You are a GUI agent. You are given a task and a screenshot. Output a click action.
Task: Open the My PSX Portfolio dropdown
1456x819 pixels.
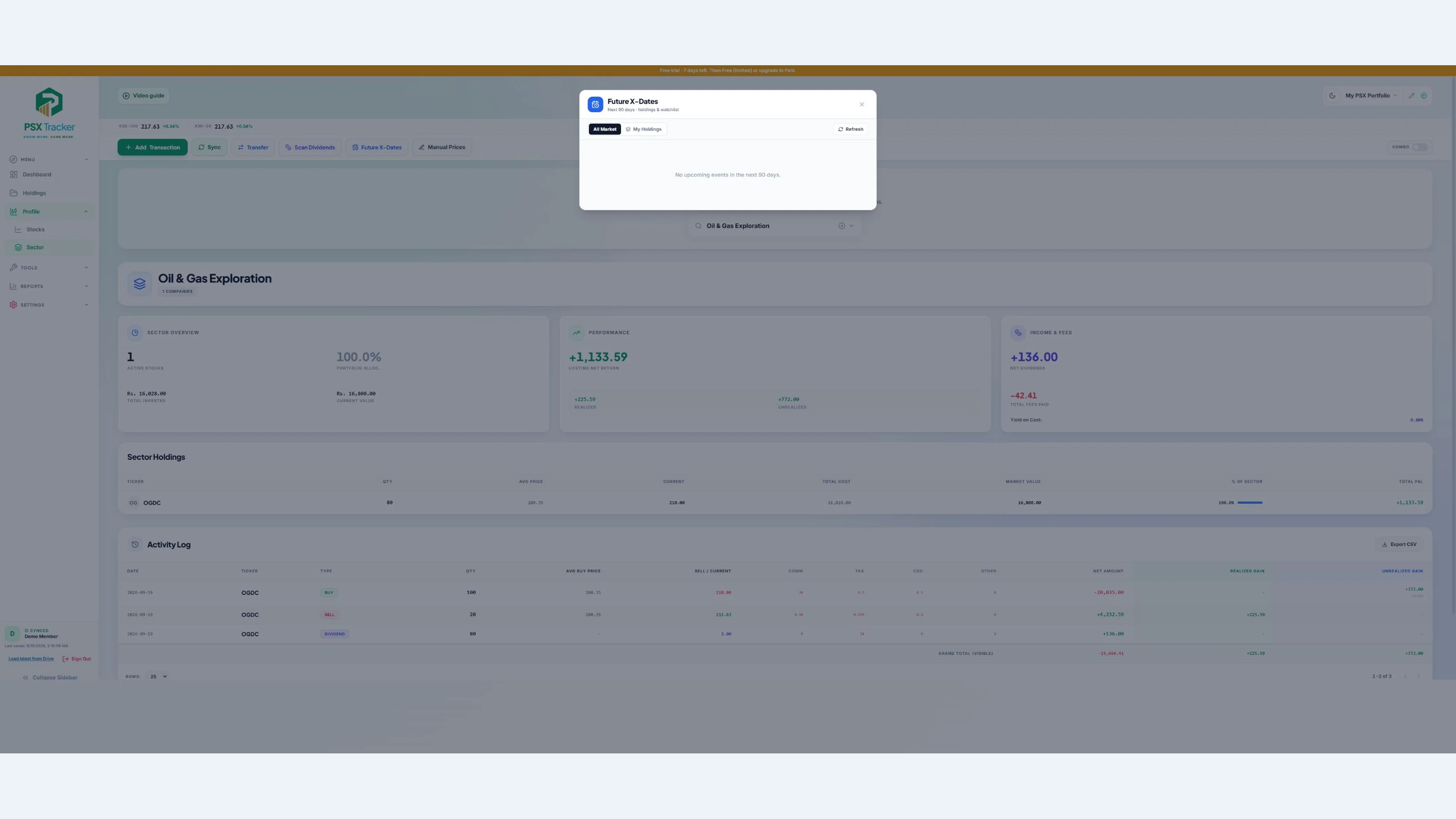[1370, 96]
